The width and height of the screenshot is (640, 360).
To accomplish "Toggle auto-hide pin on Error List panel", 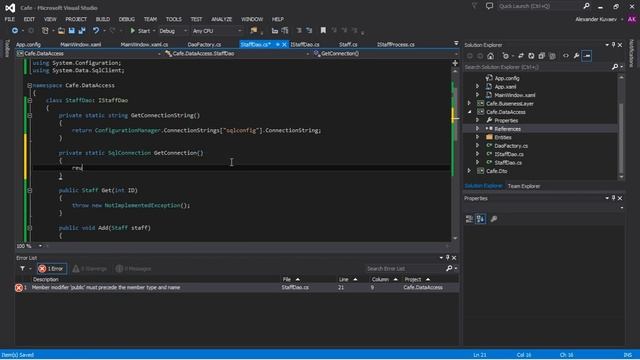I will (x=447, y=258).
